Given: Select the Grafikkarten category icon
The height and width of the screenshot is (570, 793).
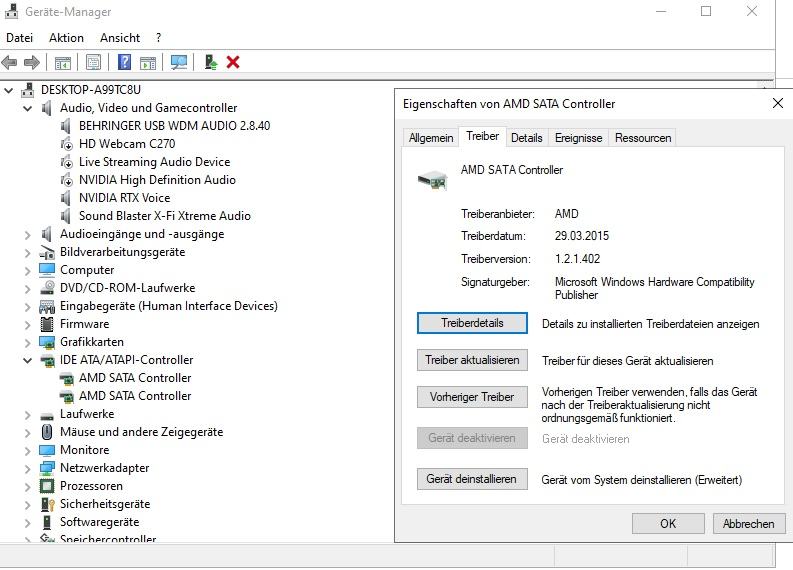Looking at the screenshot, I should pos(47,342).
